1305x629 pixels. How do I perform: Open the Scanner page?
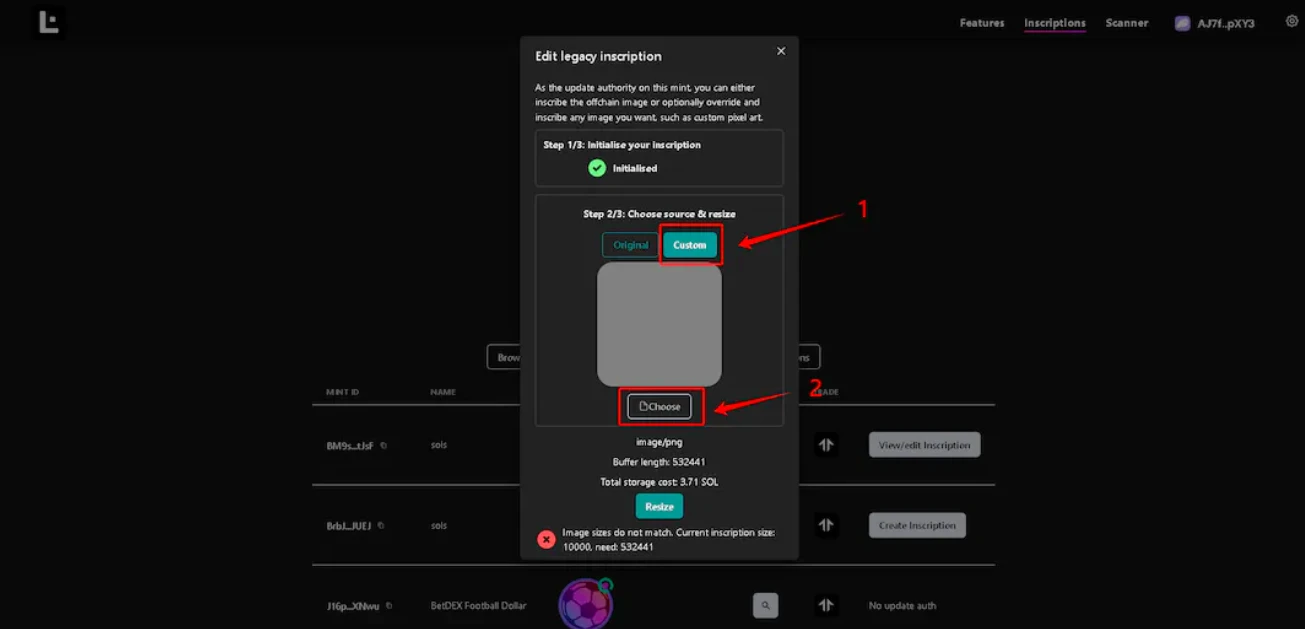tap(1126, 23)
